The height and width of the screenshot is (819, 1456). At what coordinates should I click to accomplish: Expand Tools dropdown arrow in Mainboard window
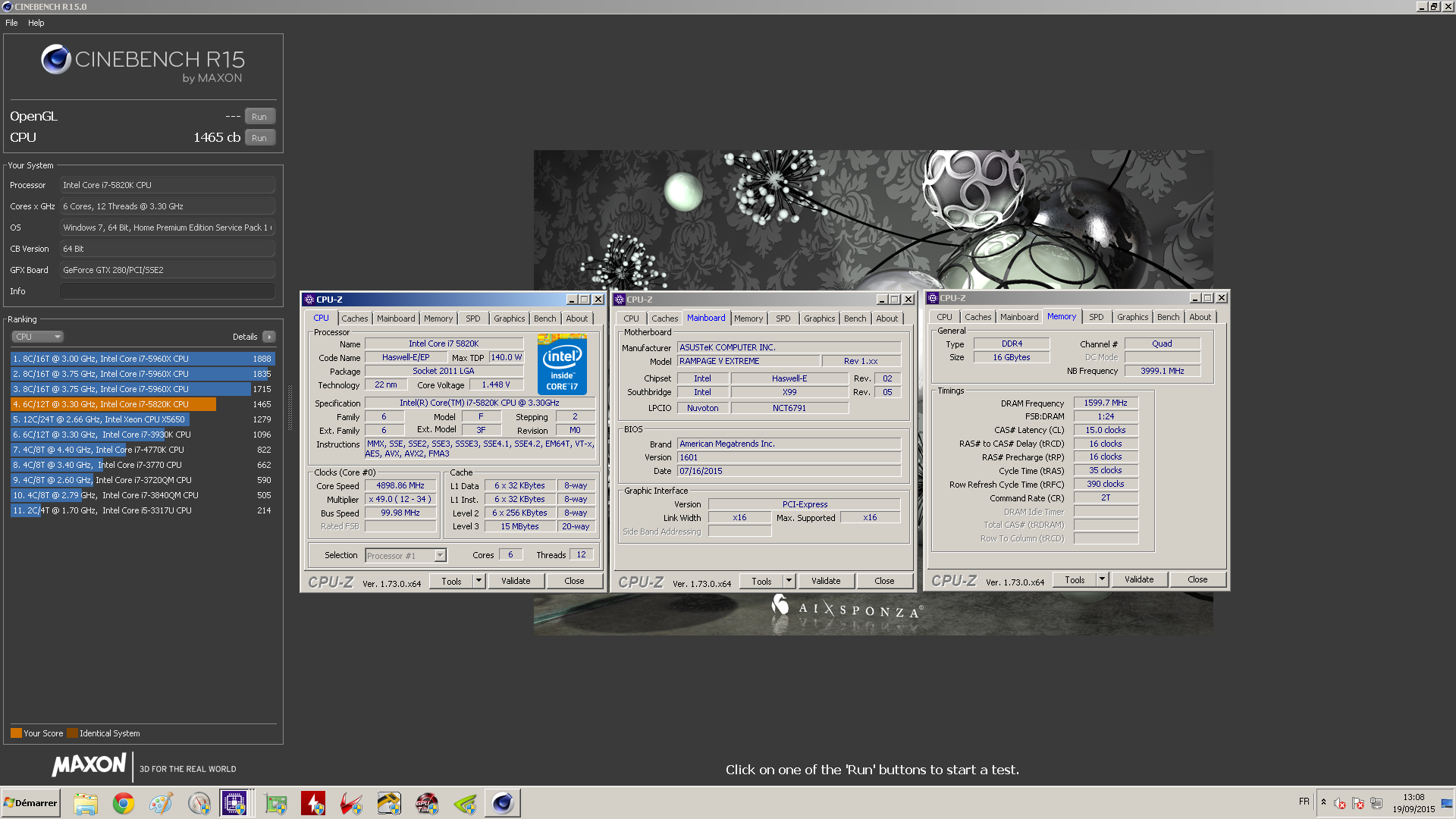point(789,582)
